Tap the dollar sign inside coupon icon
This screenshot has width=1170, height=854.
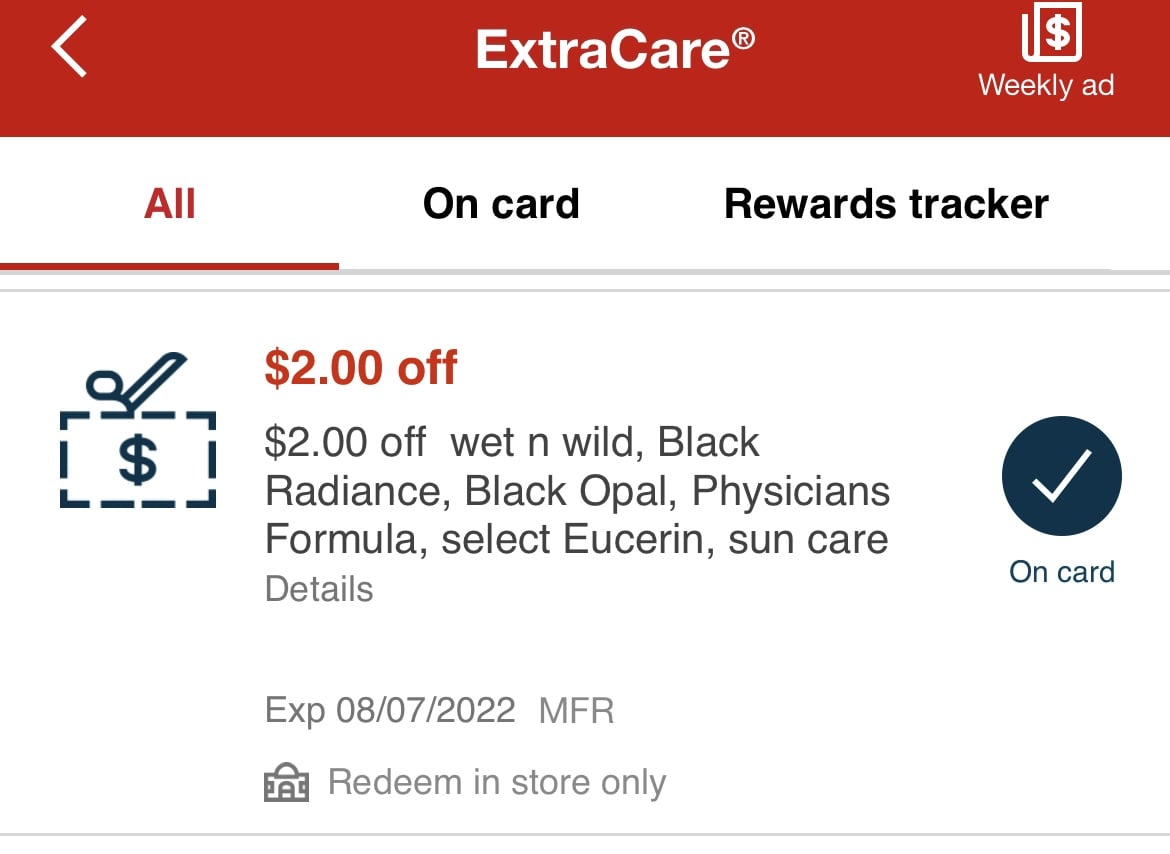(138, 460)
